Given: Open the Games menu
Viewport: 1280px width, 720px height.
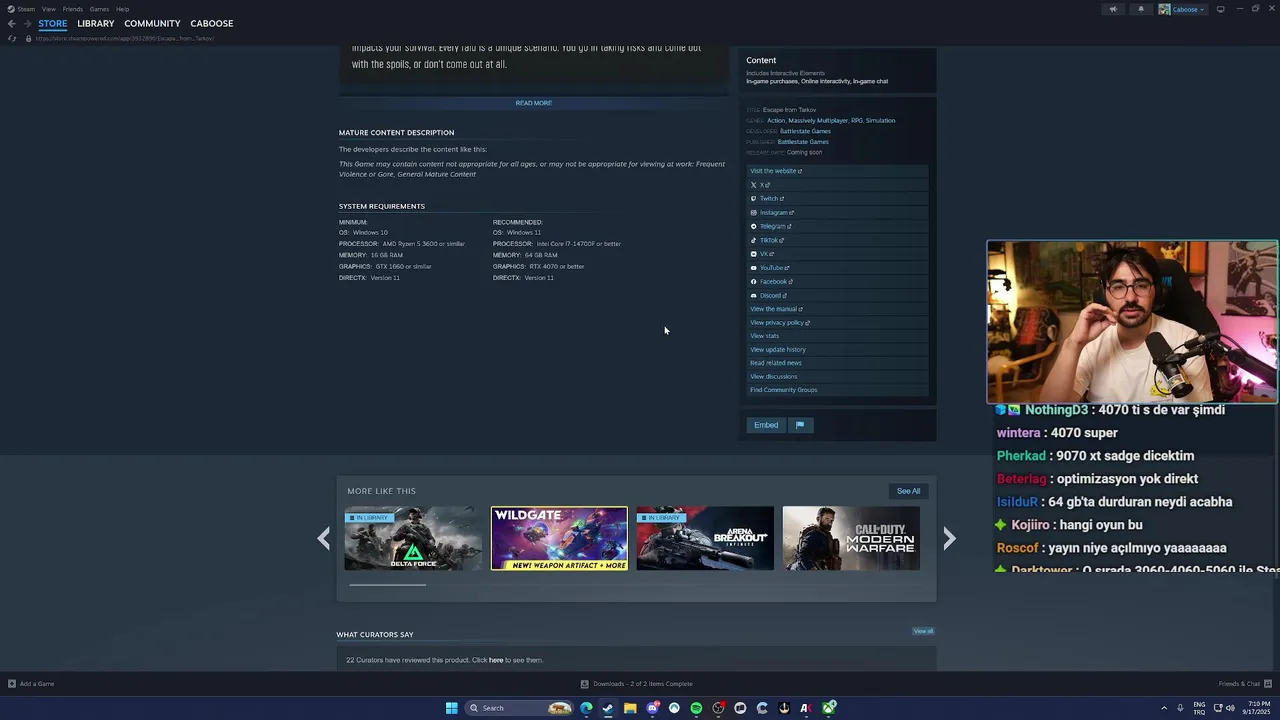Looking at the screenshot, I should click(x=99, y=9).
